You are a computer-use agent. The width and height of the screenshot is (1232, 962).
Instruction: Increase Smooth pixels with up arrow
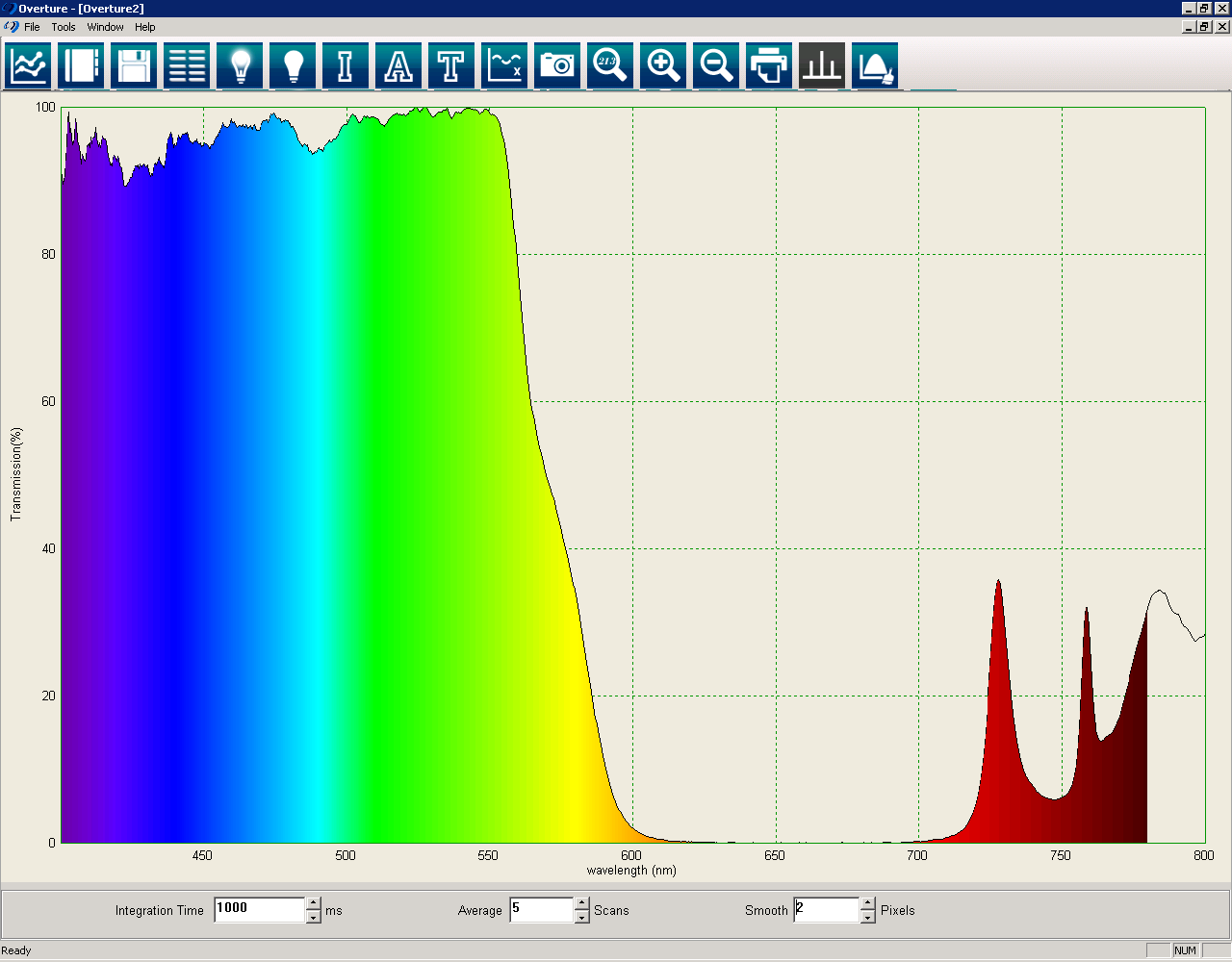[x=867, y=903]
